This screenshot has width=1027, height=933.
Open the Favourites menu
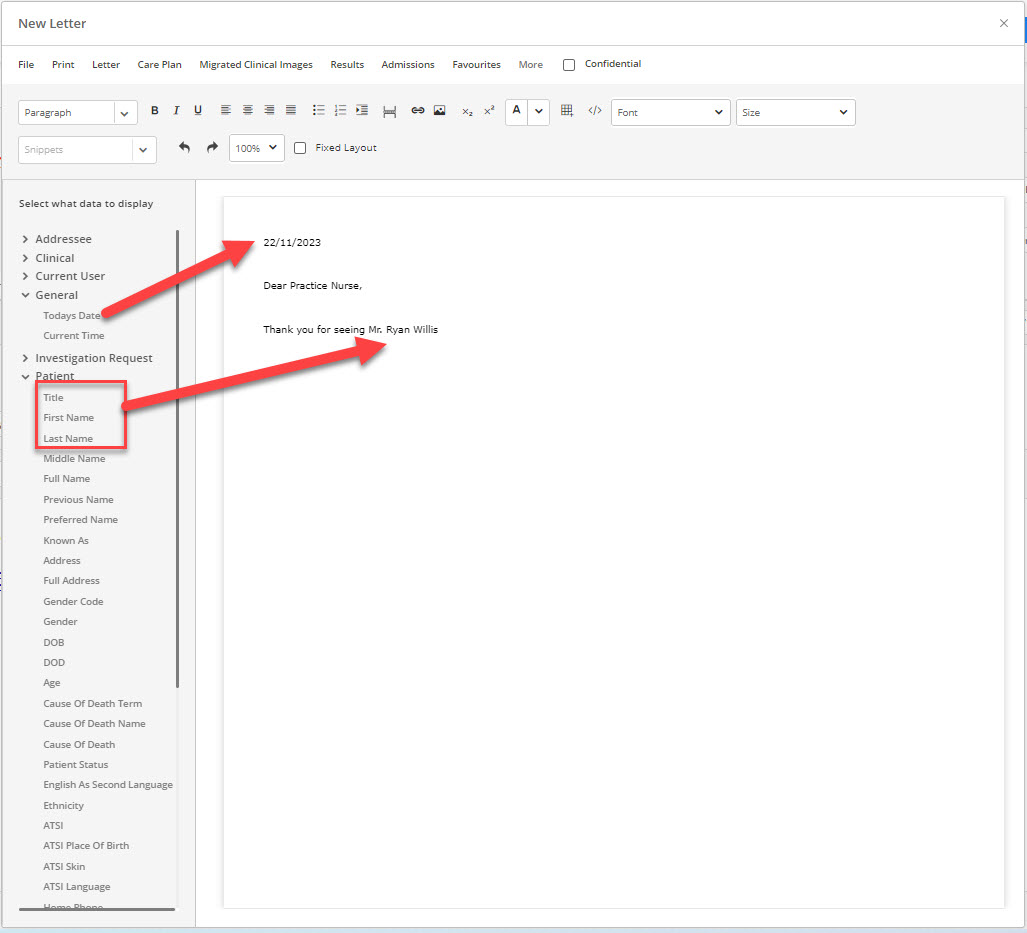(476, 65)
